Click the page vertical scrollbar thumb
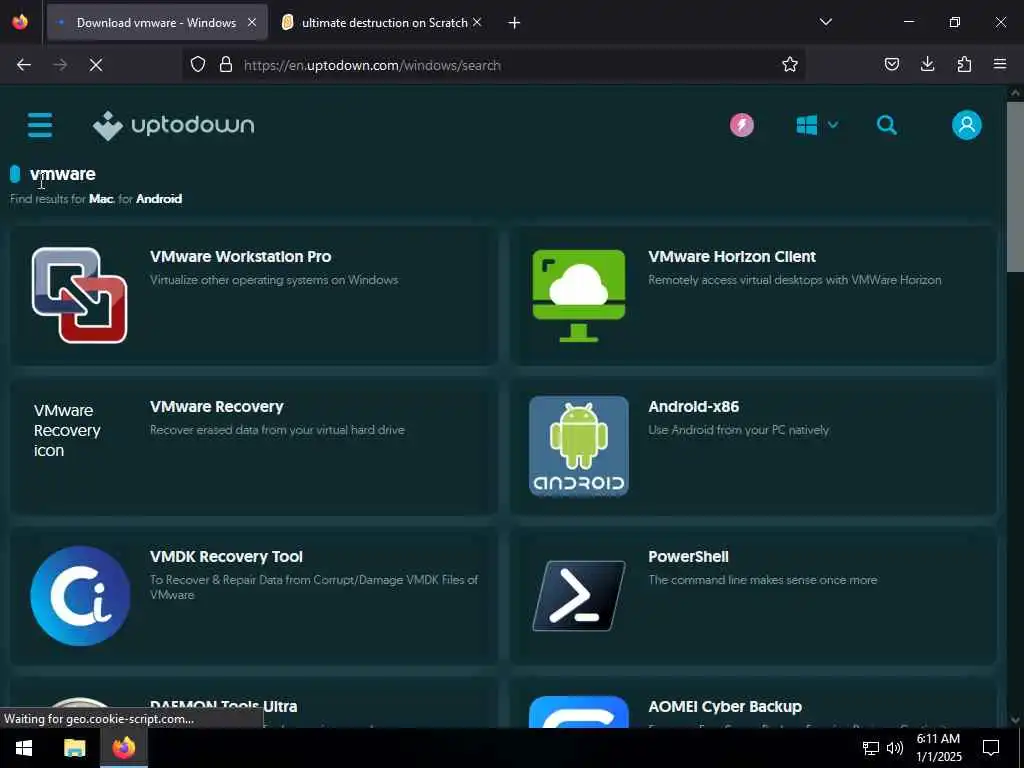Image resolution: width=1024 pixels, height=768 pixels. (x=1015, y=187)
